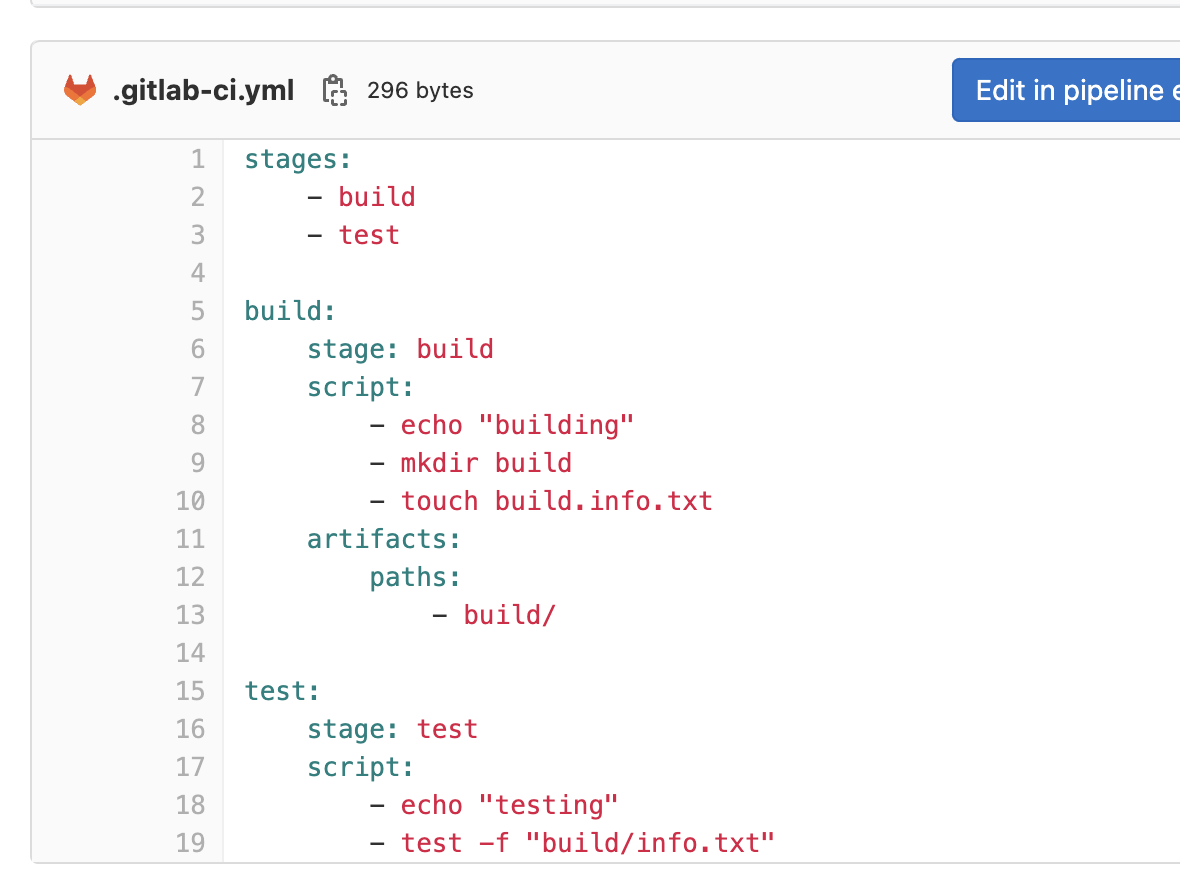Click the 'stage: build' line

400,349
